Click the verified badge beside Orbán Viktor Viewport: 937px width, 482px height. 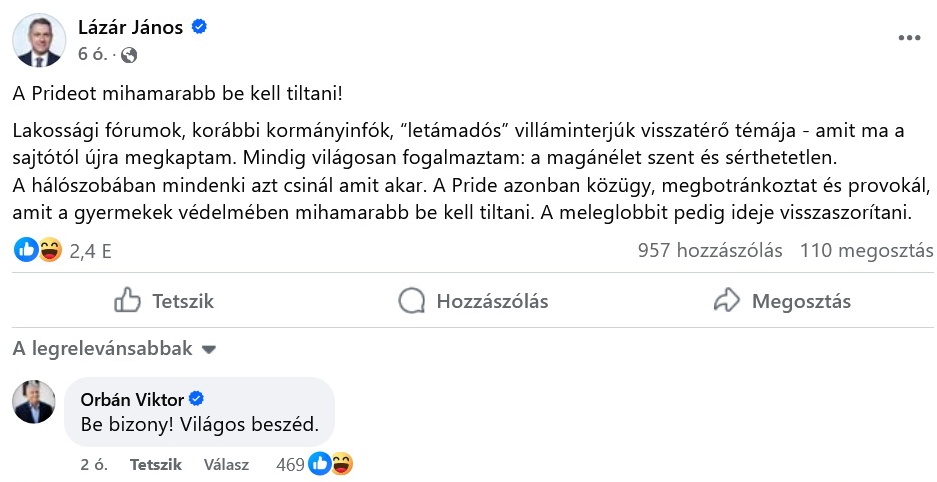point(197,399)
